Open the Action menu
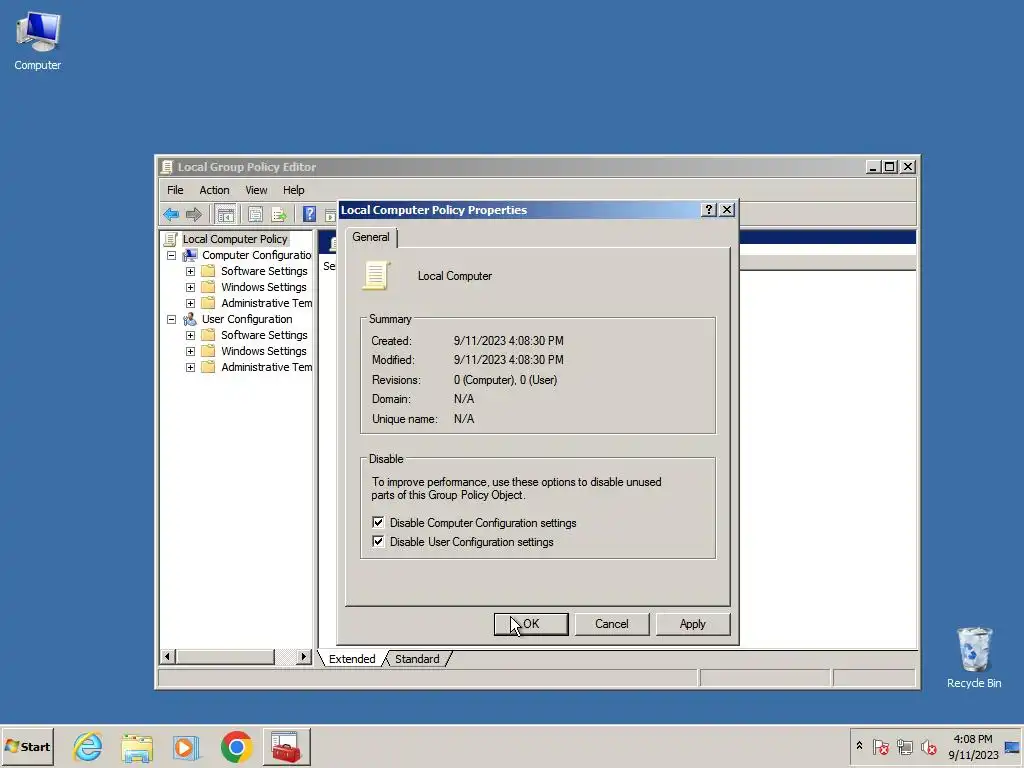 [x=214, y=190]
